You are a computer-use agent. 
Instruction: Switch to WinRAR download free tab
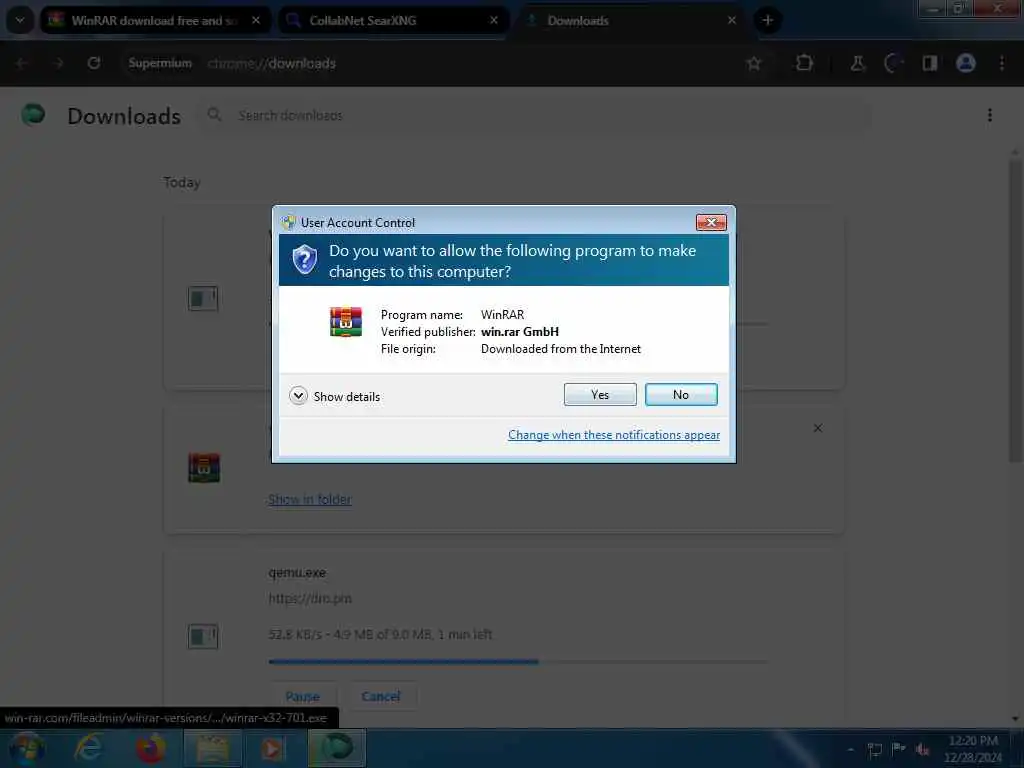tap(154, 20)
